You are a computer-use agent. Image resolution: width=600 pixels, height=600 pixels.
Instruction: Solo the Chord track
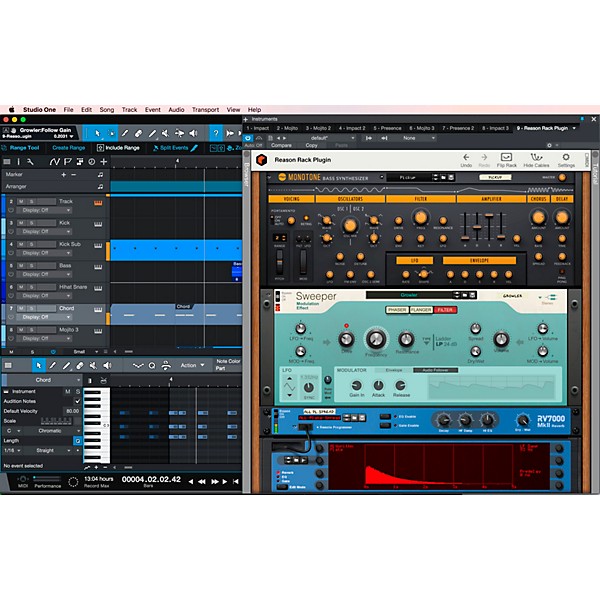32,308
